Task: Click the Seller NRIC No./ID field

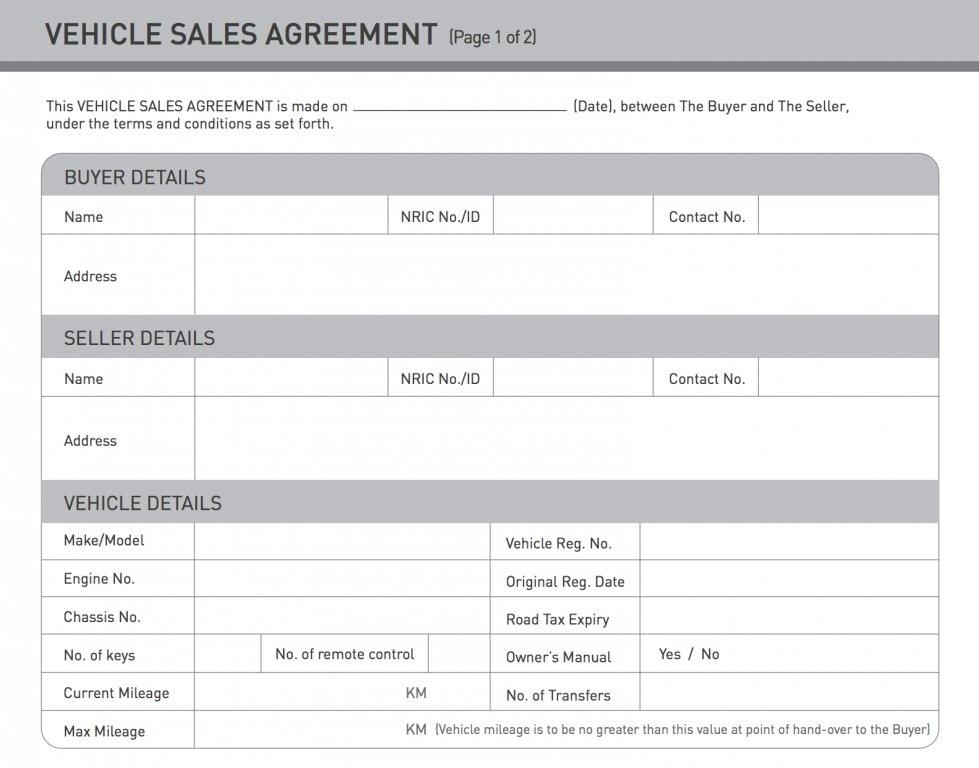Action: (x=572, y=378)
